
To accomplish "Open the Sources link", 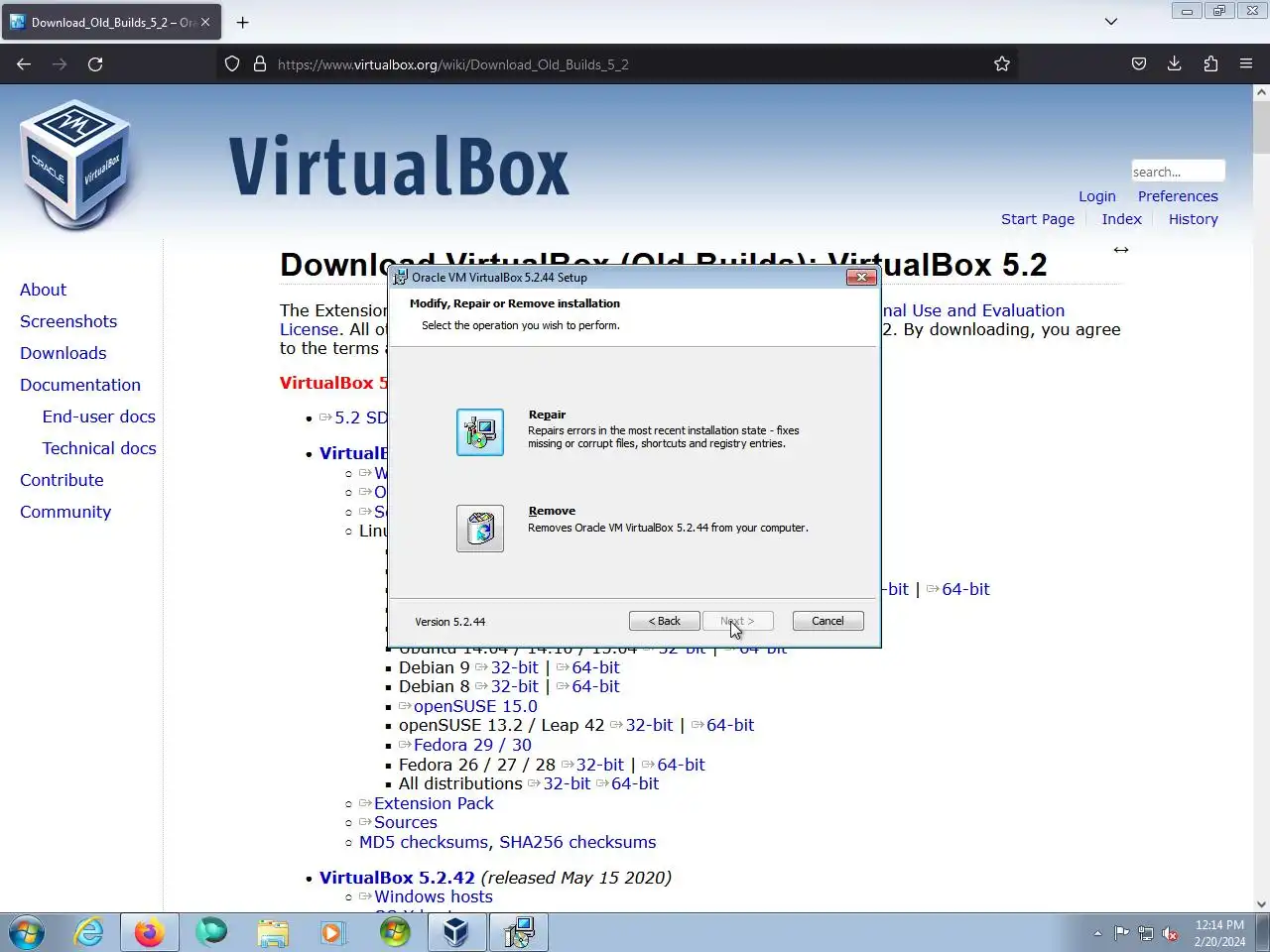I will click(405, 822).
